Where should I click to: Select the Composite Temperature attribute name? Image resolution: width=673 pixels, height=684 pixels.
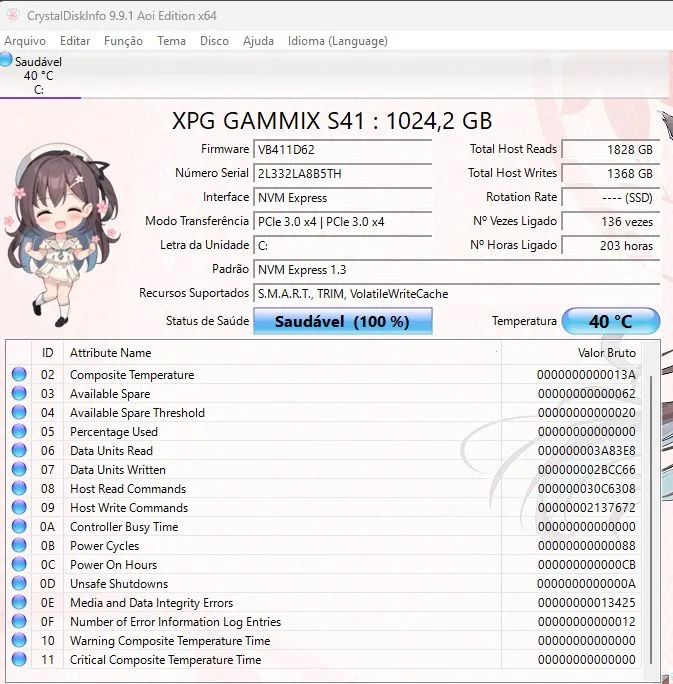click(132, 375)
